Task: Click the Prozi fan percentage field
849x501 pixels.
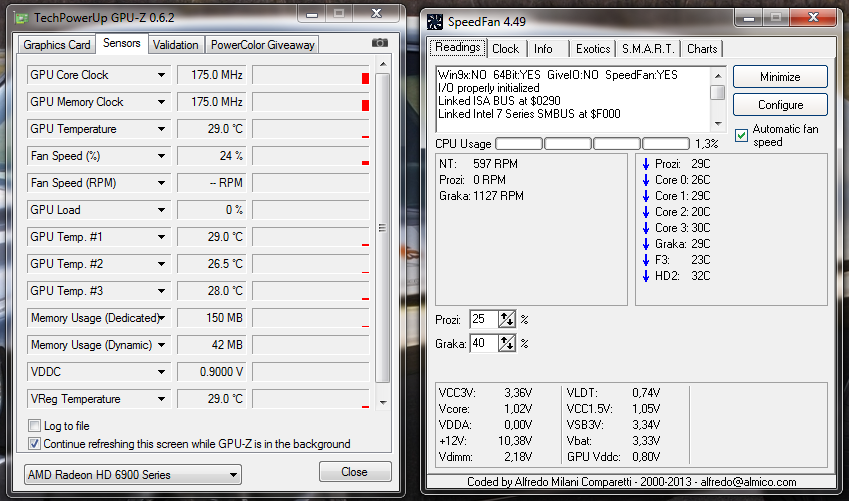Action: [x=484, y=320]
